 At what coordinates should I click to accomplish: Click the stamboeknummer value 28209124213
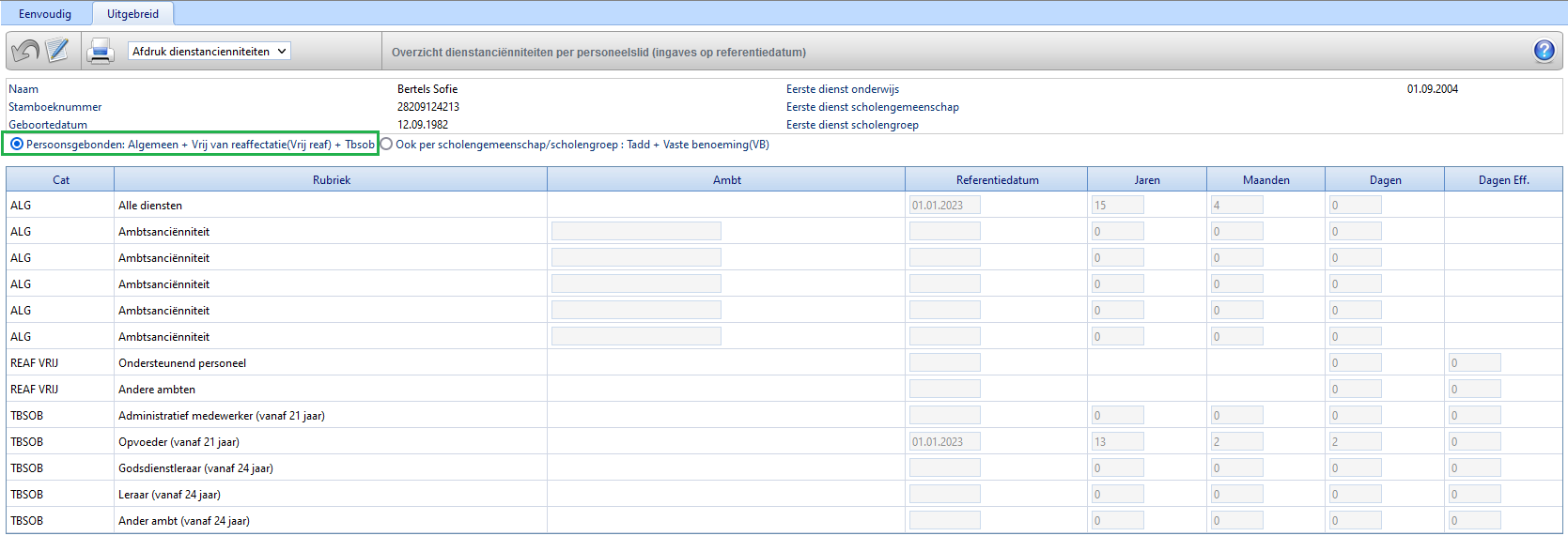428,107
